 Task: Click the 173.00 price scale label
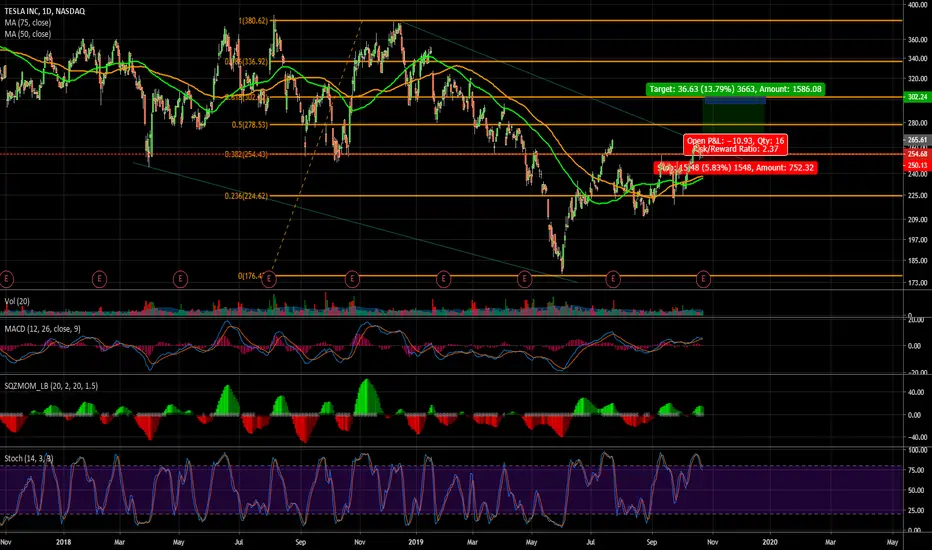coord(918,283)
